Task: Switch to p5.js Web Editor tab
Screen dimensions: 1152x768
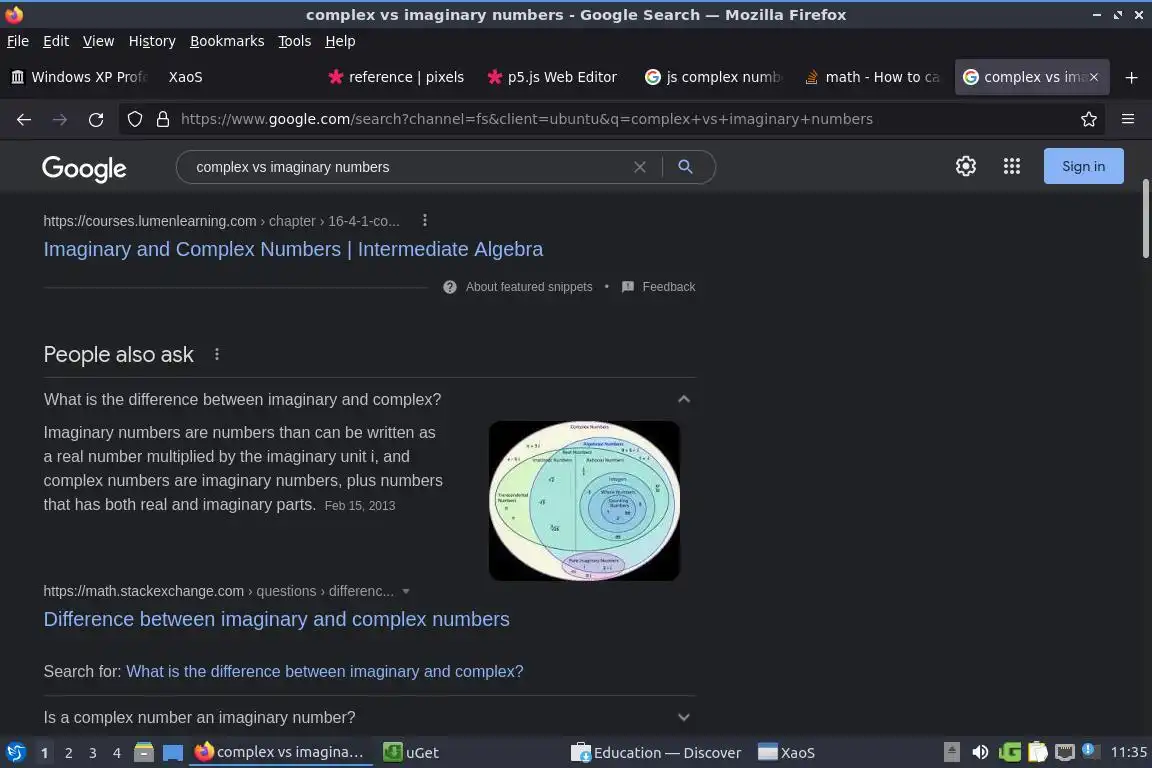Action: [x=554, y=77]
